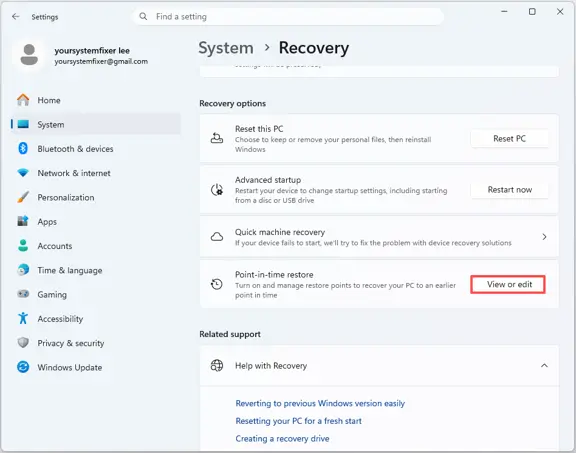Open the Apps settings
The width and height of the screenshot is (576, 453).
click(96, 222)
